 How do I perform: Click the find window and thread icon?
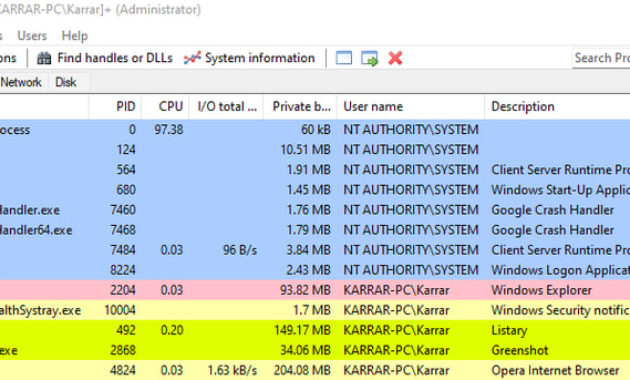(369, 58)
